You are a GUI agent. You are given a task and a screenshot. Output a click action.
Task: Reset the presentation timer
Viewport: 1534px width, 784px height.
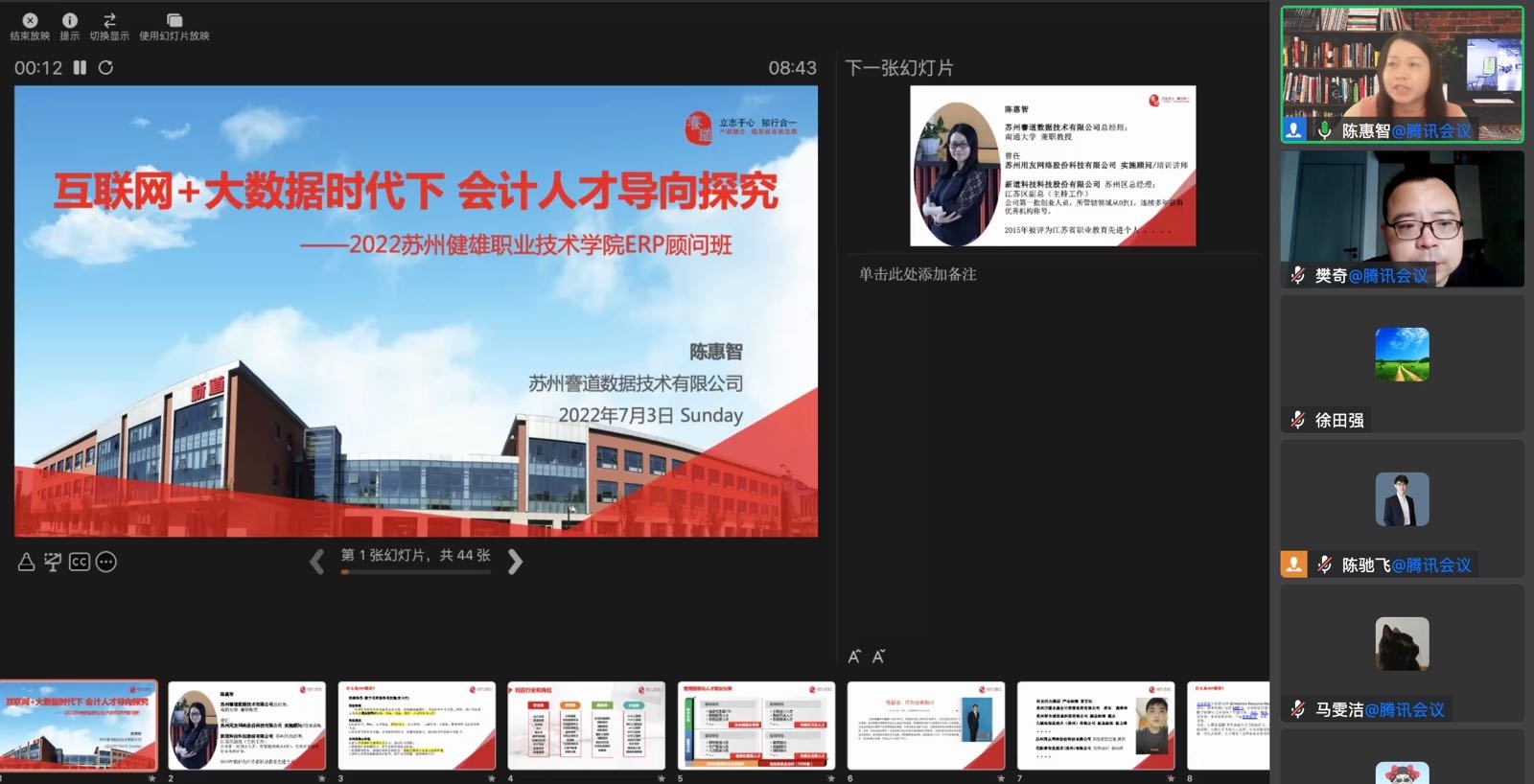pos(105,68)
